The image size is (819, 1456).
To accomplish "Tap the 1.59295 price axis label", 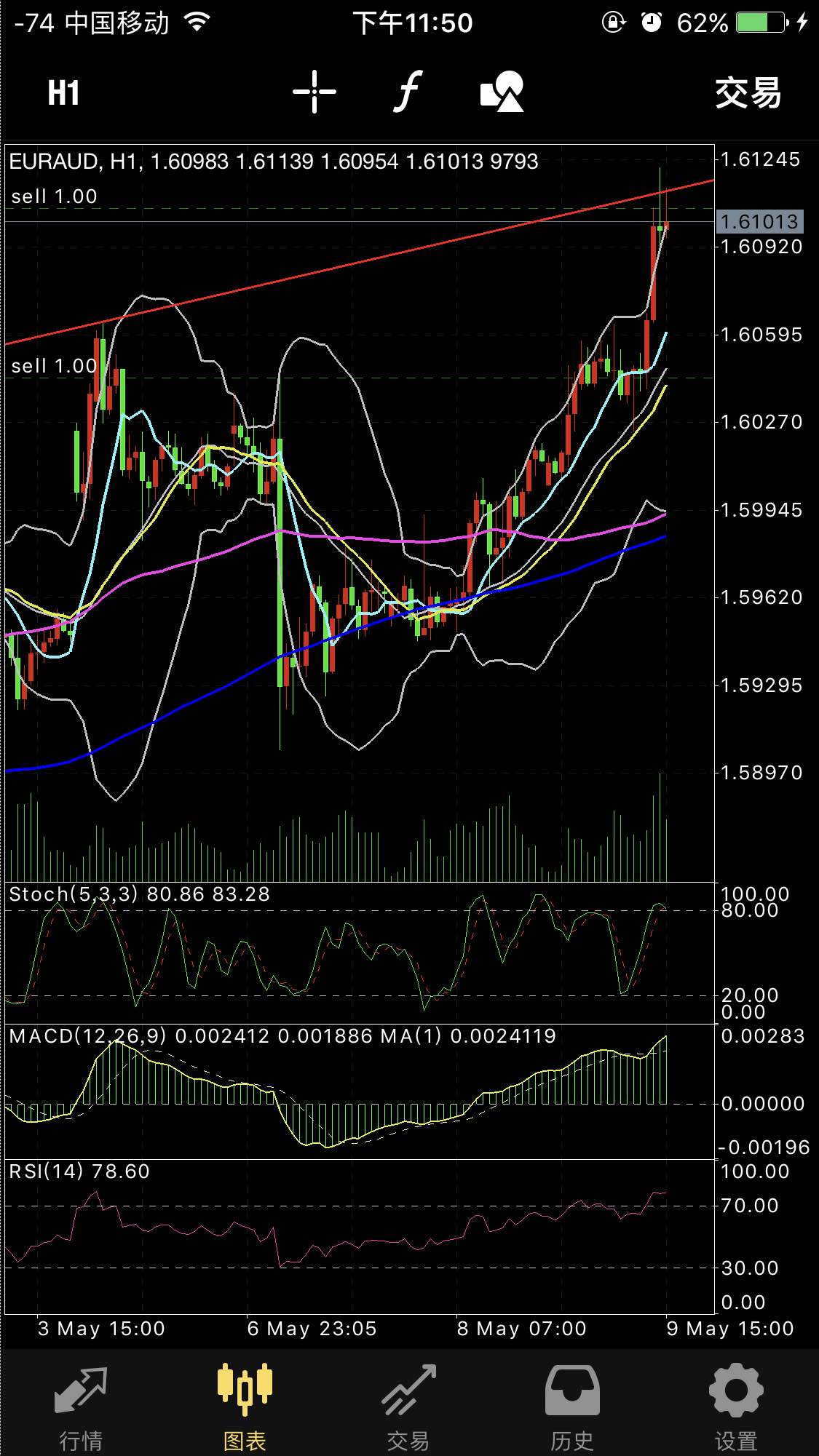I will point(760,685).
